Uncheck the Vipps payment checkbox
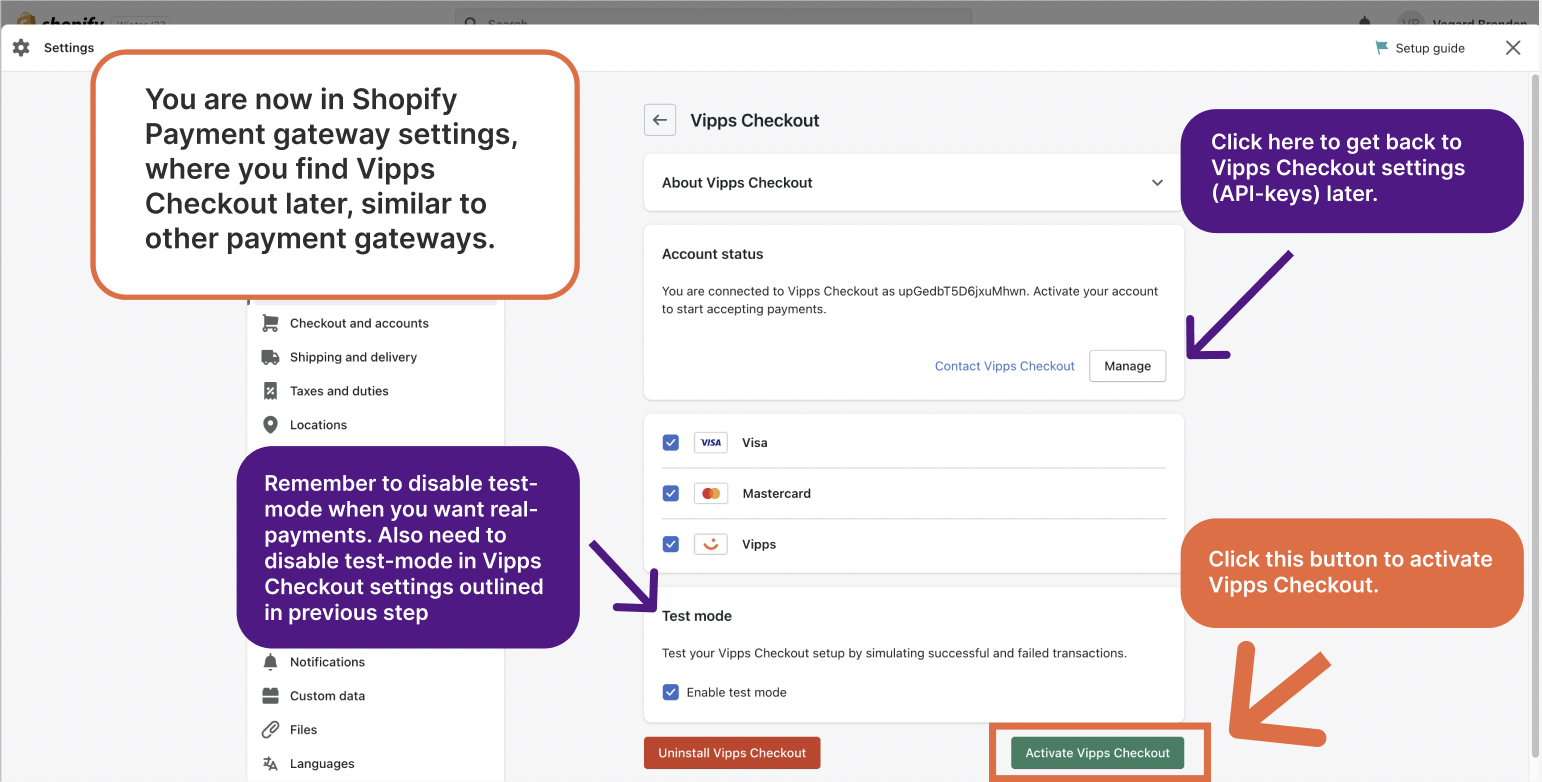 [x=671, y=544]
